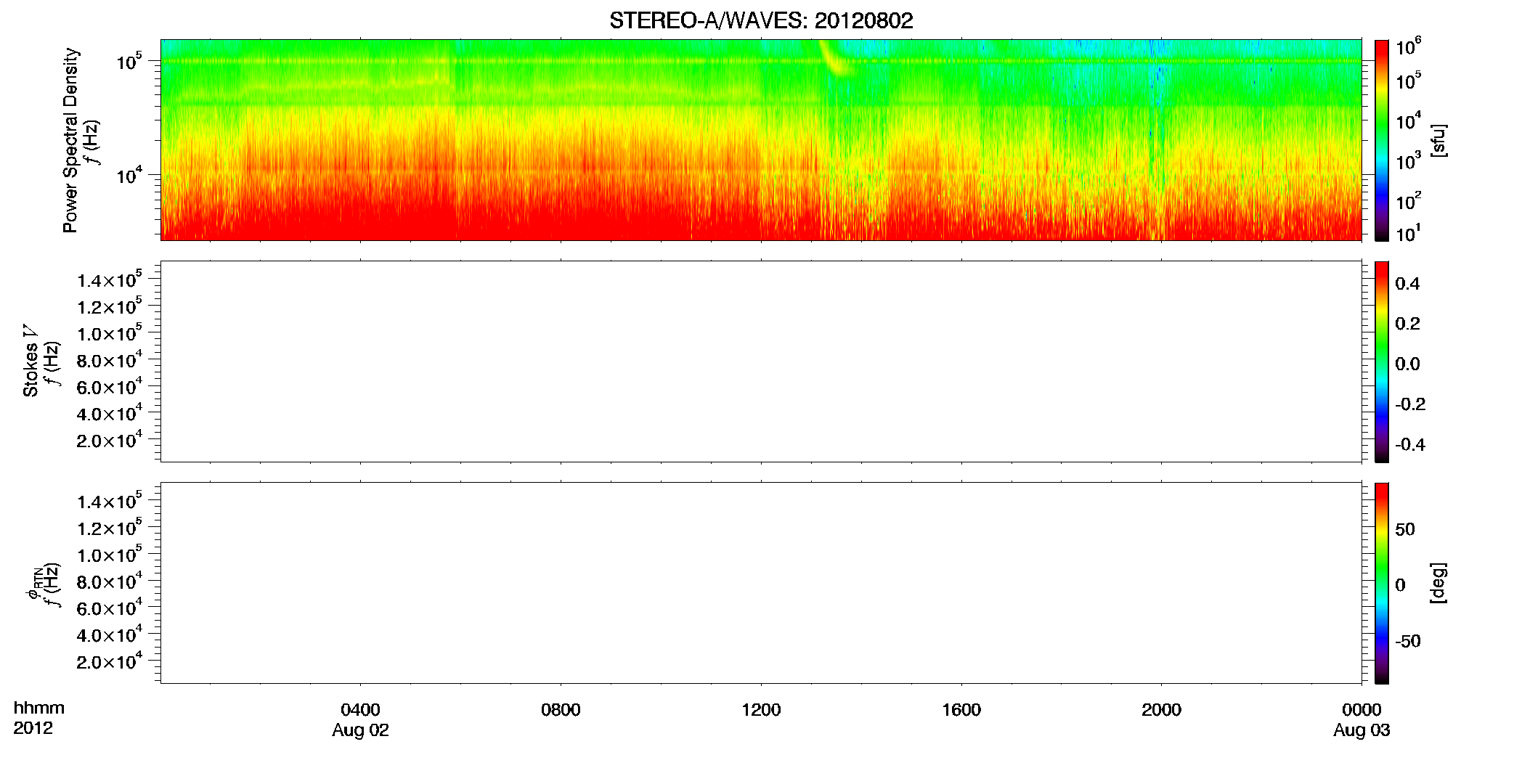The height and width of the screenshot is (784, 1522).
Task: Click the 50 label on the degrees colorbar
Action: [1405, 529]
